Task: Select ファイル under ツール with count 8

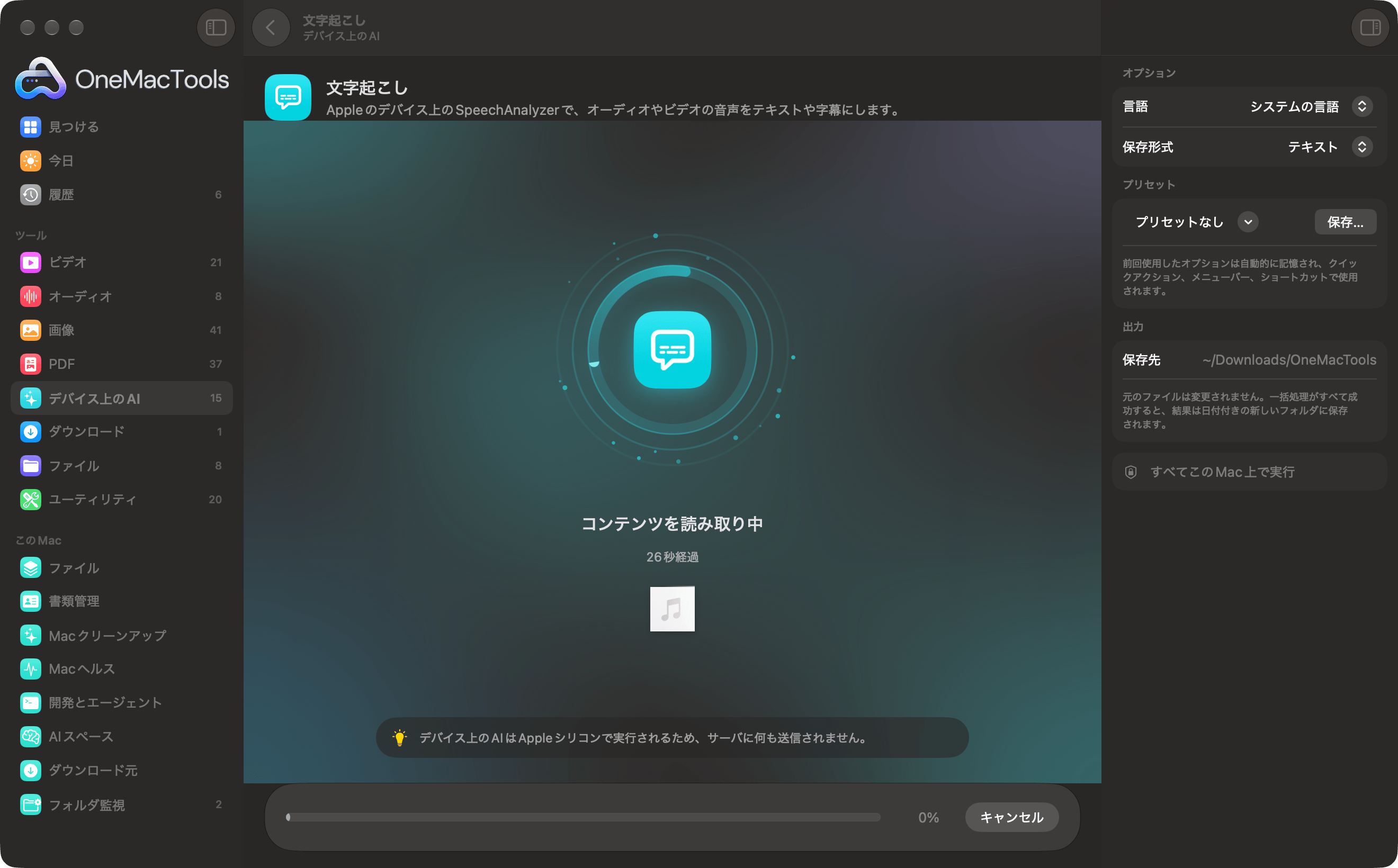Action: pos(121,466)
